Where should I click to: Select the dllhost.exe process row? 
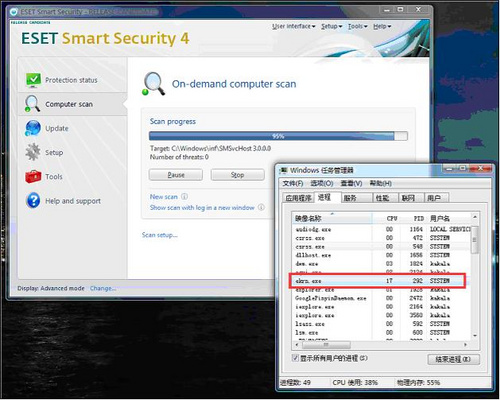[381, 255]
